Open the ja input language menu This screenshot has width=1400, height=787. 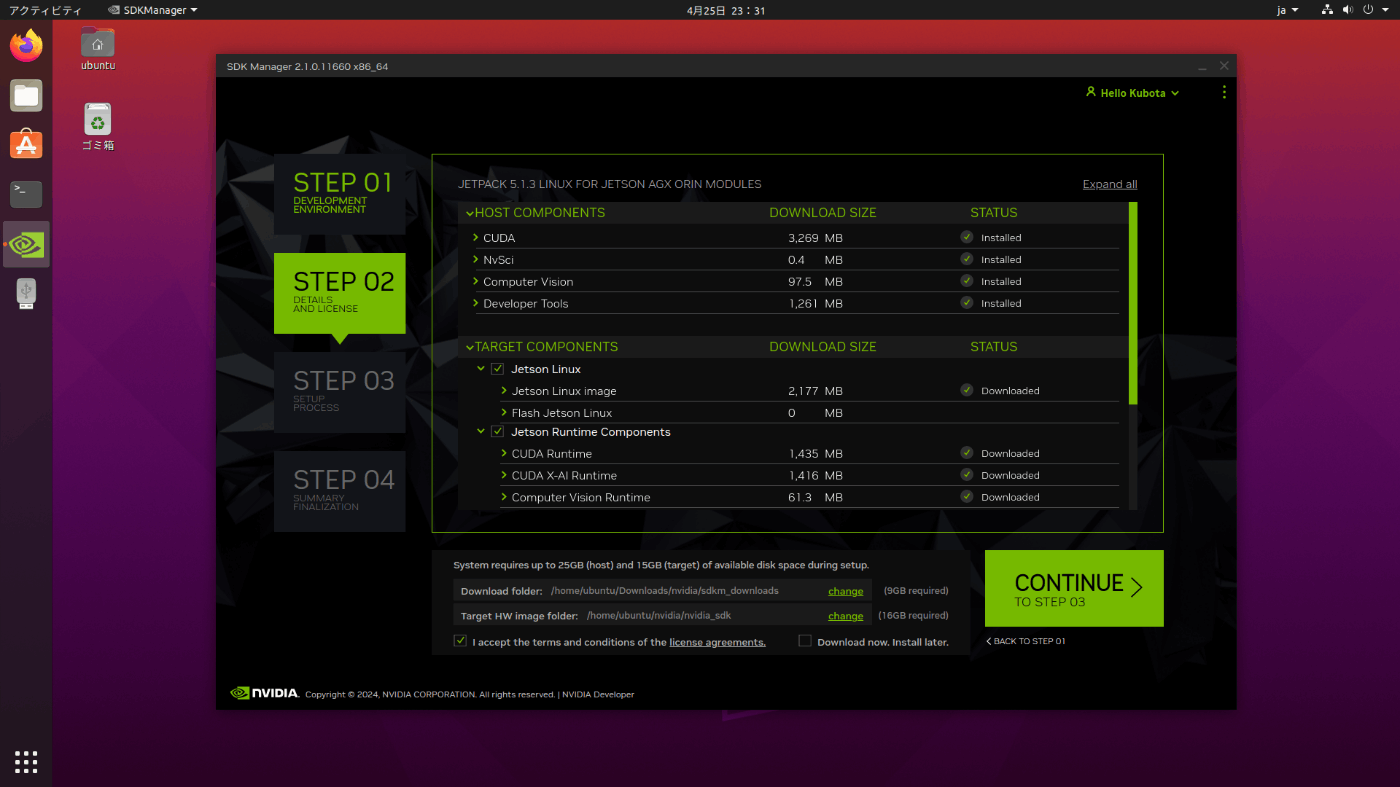[x=1287, y=10]
